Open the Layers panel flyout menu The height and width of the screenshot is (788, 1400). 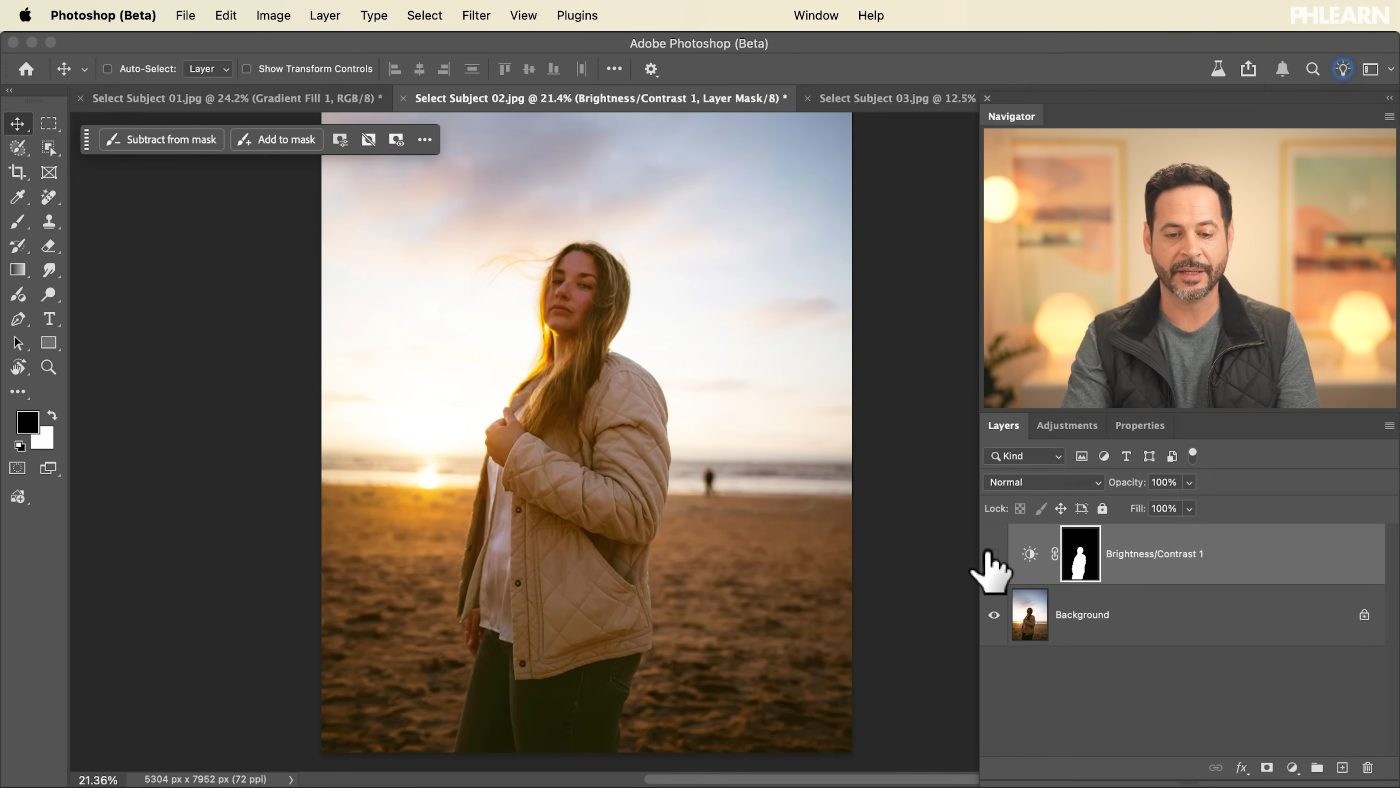click(x=1389, y=426)
